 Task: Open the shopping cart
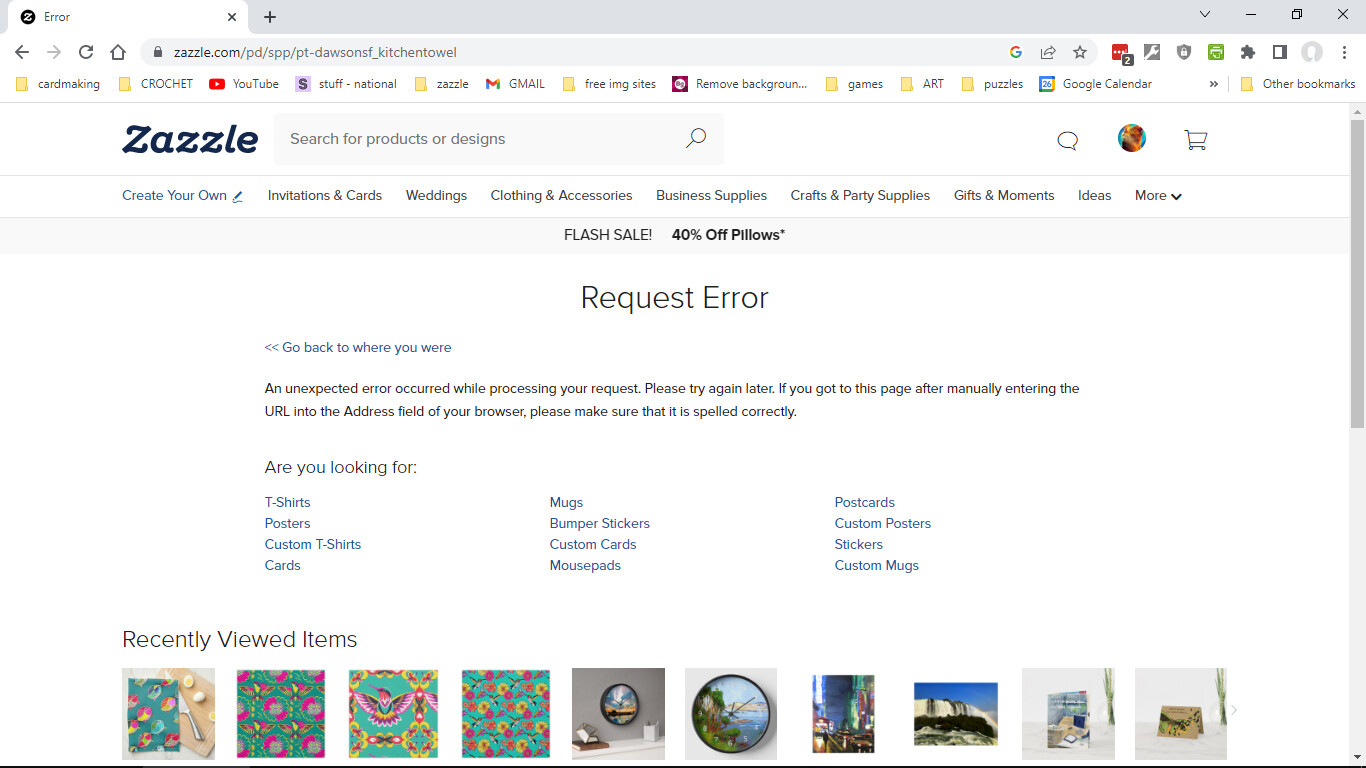[x=1195, y=140]
